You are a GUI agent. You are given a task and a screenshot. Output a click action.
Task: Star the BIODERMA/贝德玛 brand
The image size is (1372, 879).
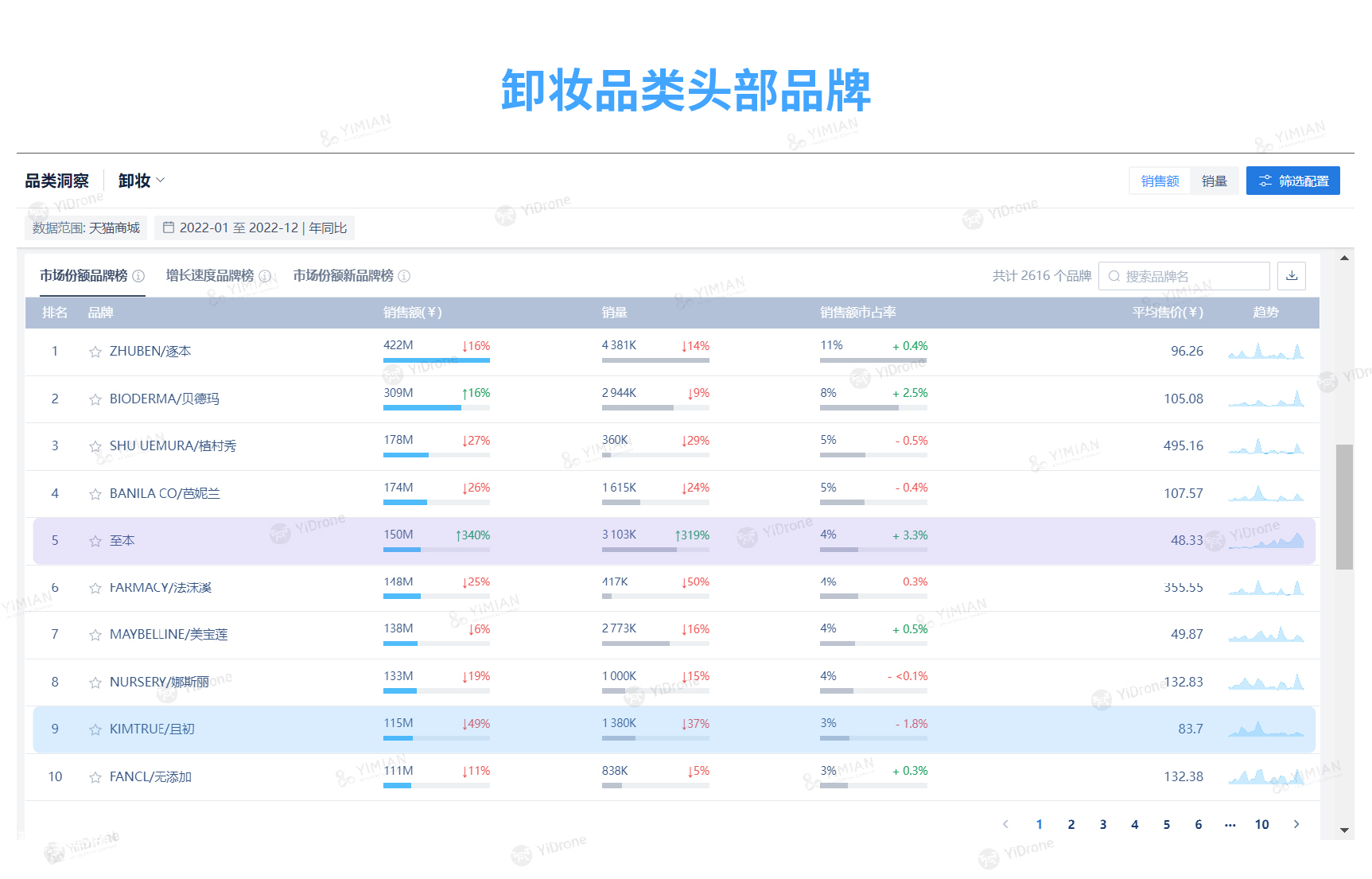click(95, 399)
